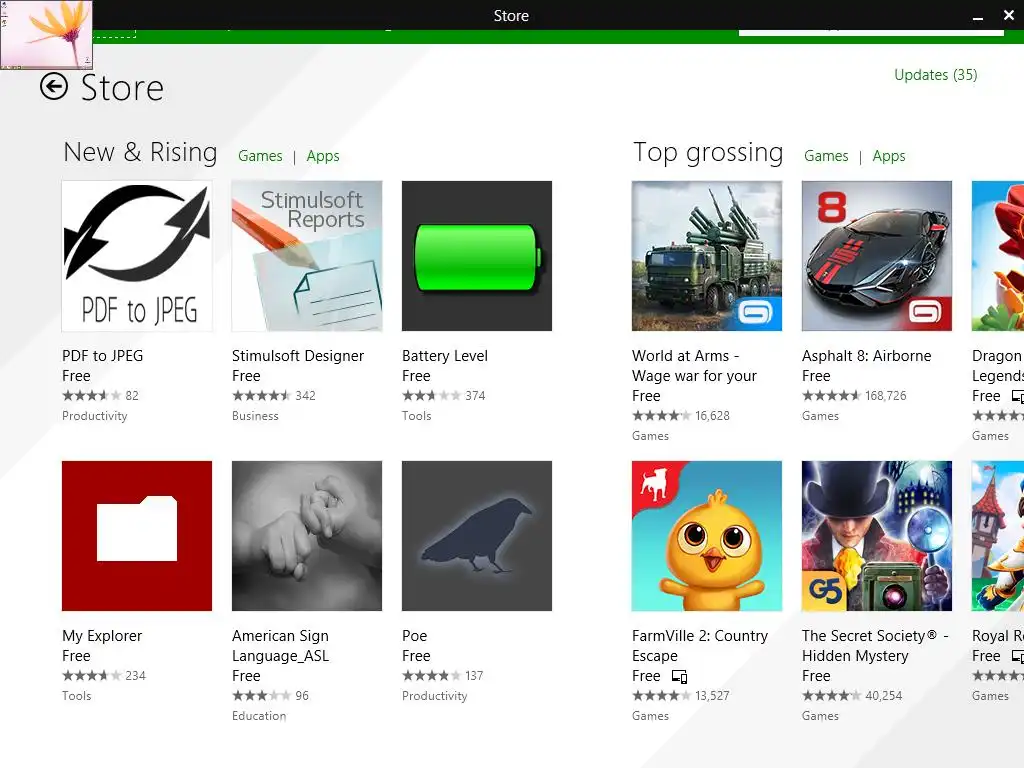Screen dimensions: 1024x768
Task: Go back using the circled arrow button
Action: pyautogui.click(x=54, y=86)
